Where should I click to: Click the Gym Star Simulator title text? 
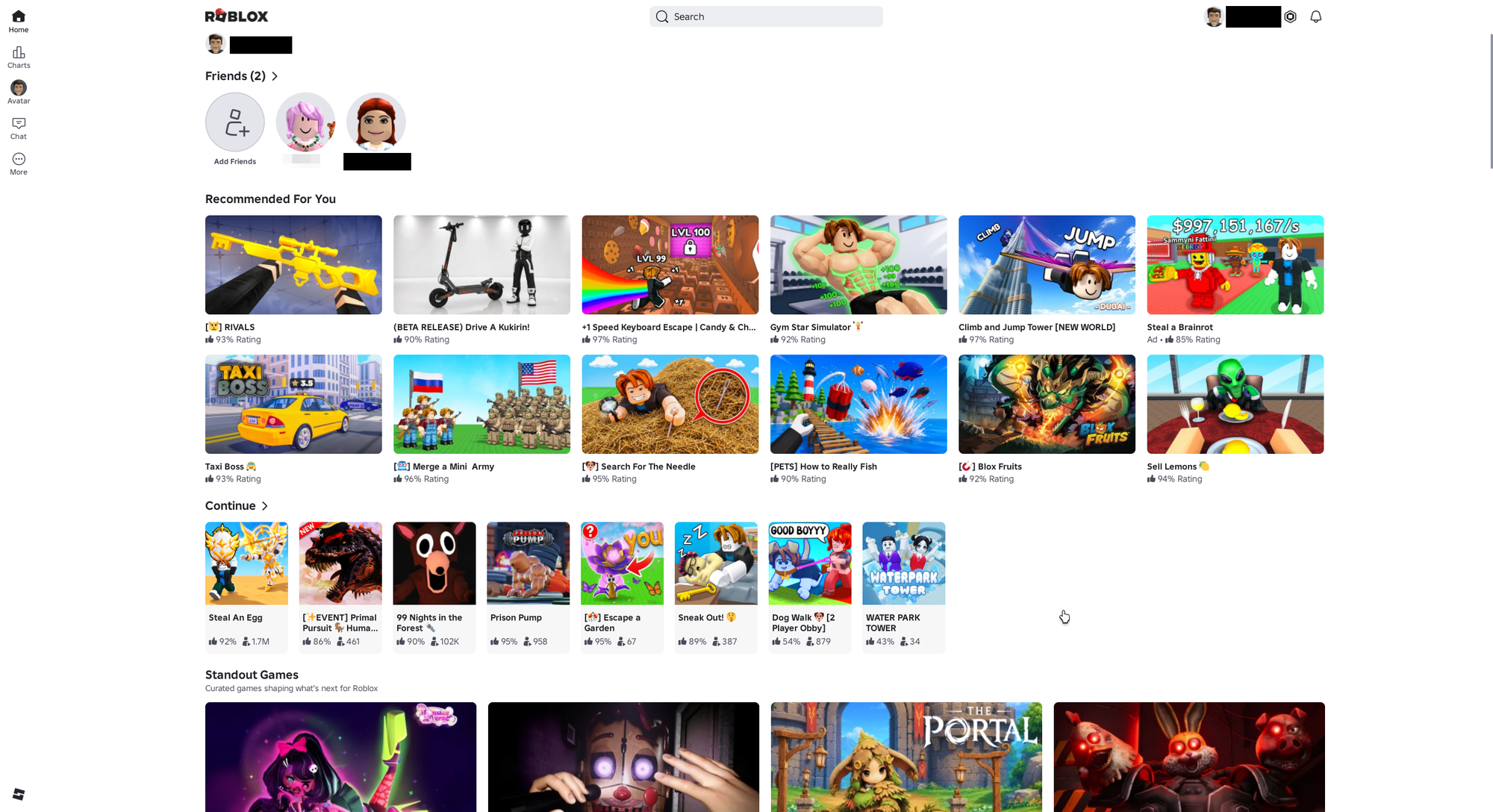[x=817, y=327]
